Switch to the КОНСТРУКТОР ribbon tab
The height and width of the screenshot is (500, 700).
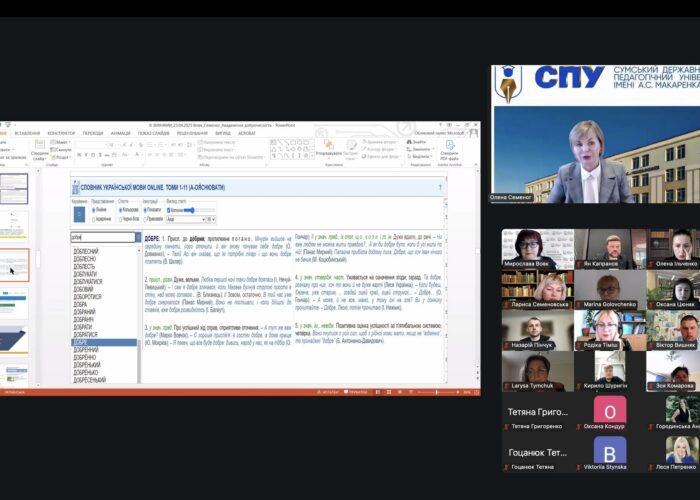click(61, 132)
